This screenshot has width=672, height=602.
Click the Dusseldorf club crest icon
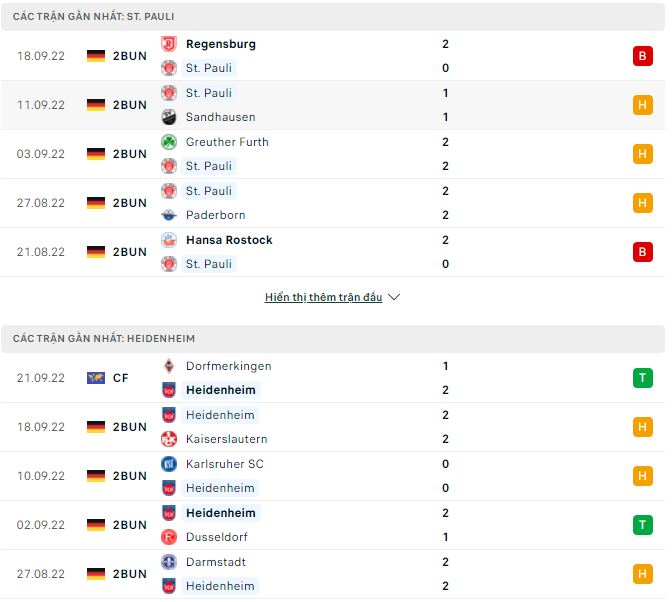pos(168,537)
